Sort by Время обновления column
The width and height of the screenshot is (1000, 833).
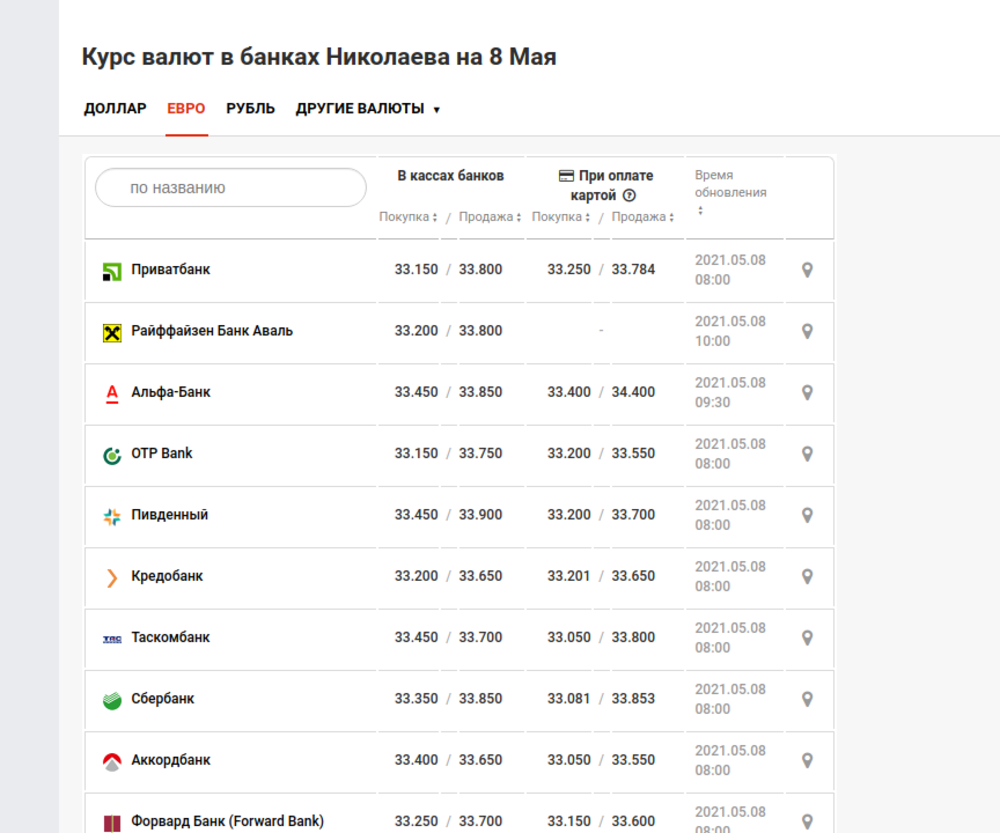tap(730, 191)
